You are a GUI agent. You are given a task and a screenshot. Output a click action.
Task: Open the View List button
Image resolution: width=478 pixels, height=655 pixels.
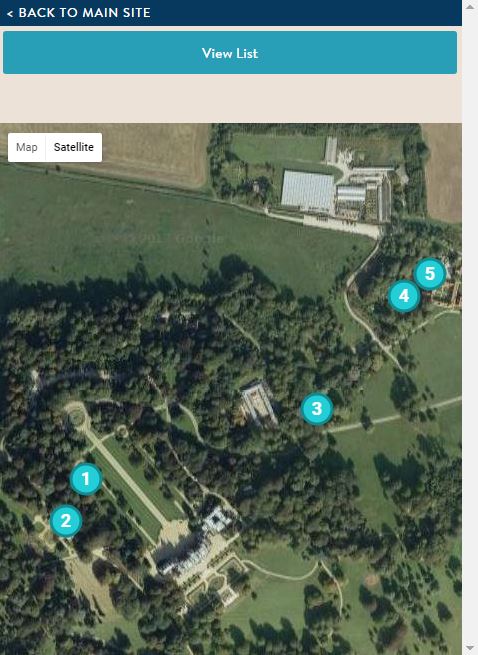[230, 53]
